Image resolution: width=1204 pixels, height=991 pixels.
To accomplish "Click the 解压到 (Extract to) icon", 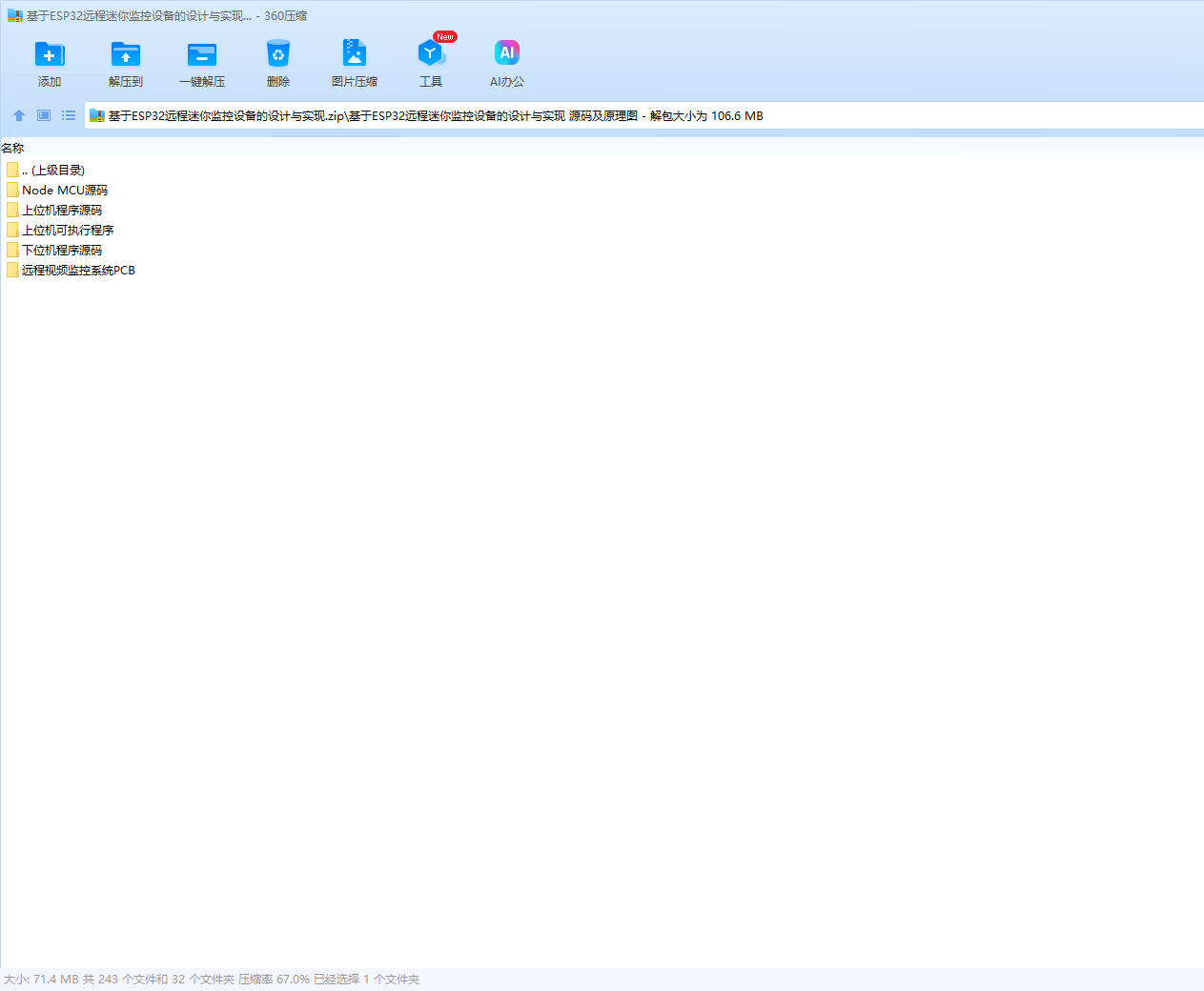I will 126,54.
